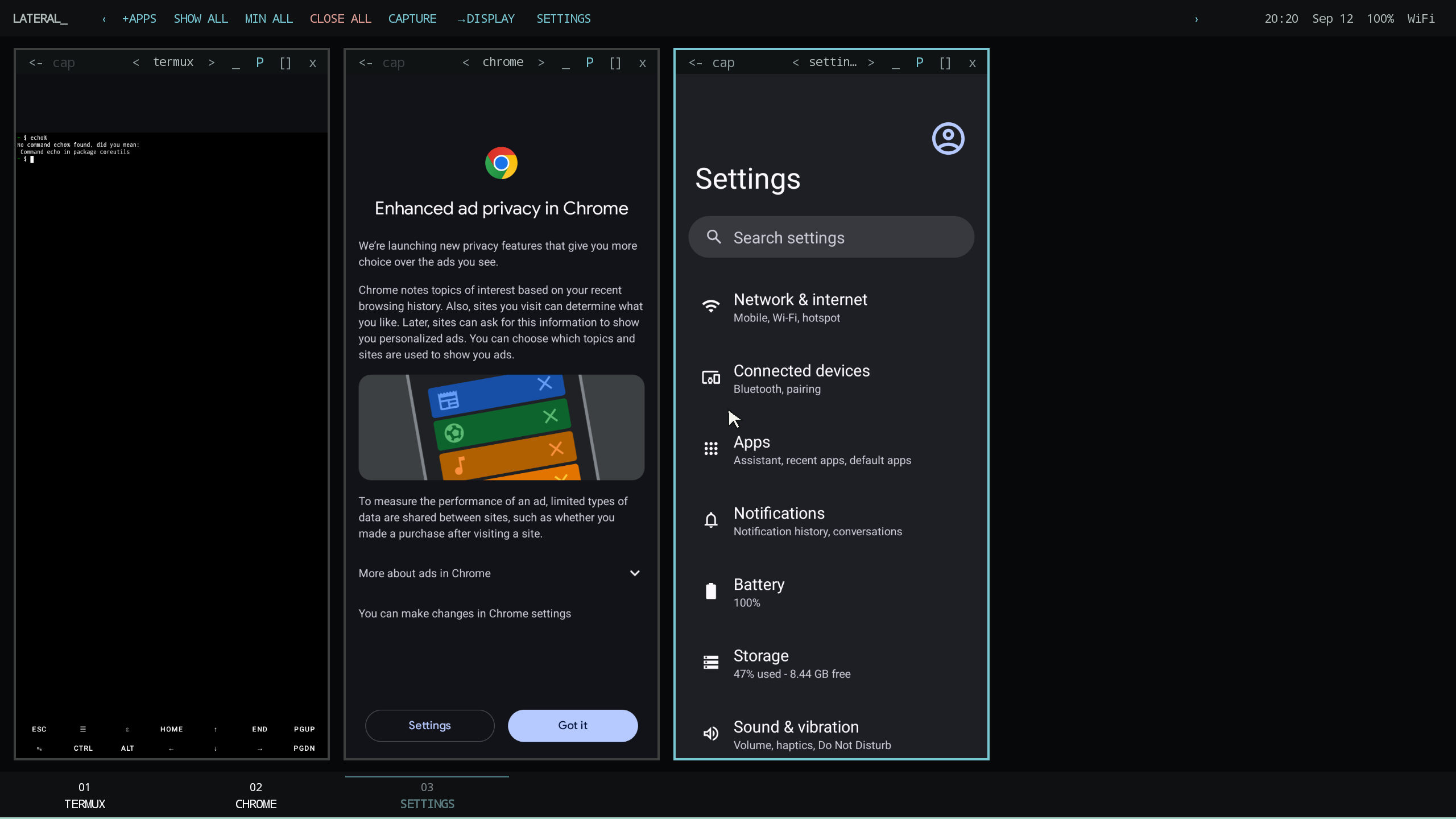Tap the left arrow key in Termux
1456x819 pixels.
coord(171,748)
